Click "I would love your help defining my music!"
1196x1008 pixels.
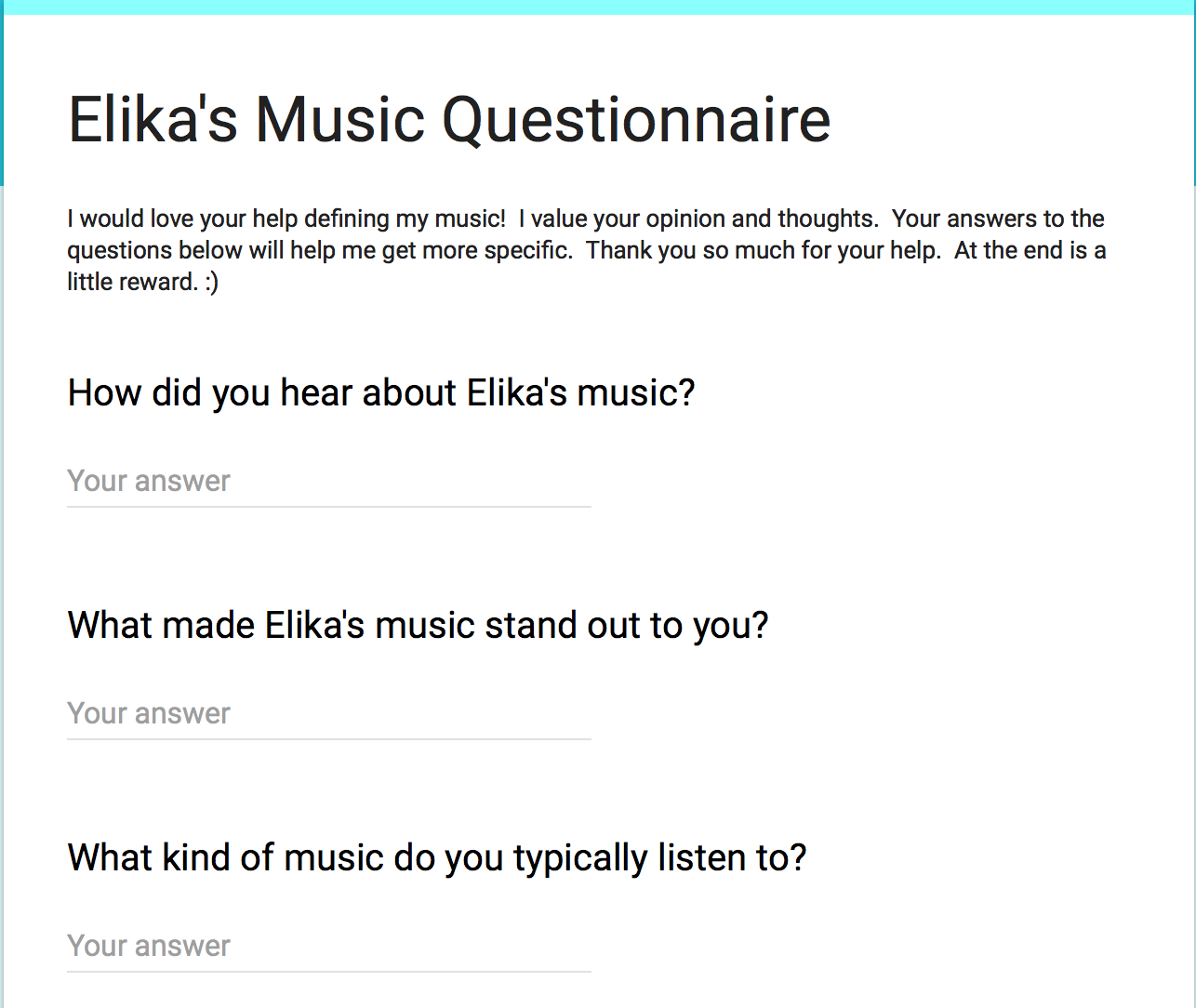(286, 219)
